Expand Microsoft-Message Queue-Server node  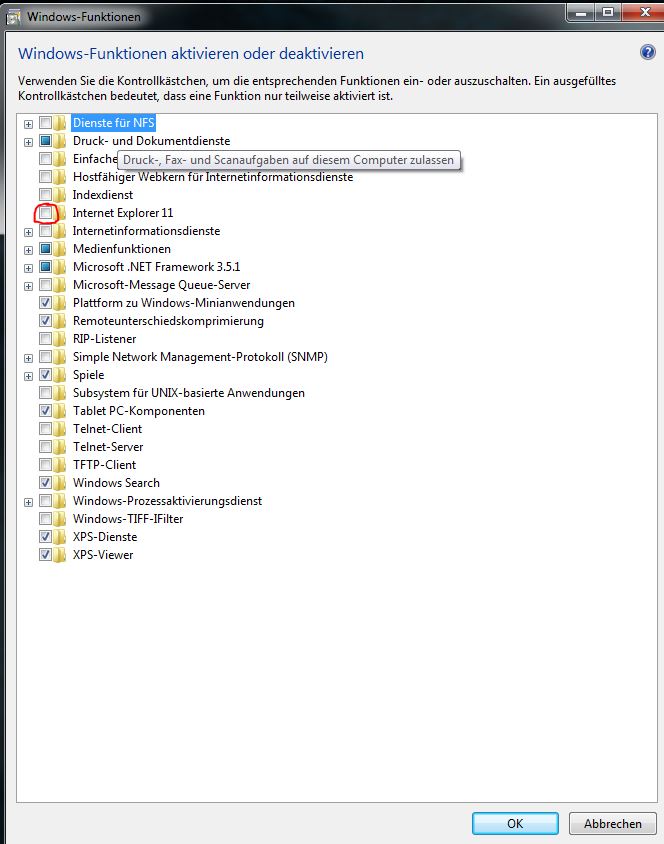pos(29,286)
